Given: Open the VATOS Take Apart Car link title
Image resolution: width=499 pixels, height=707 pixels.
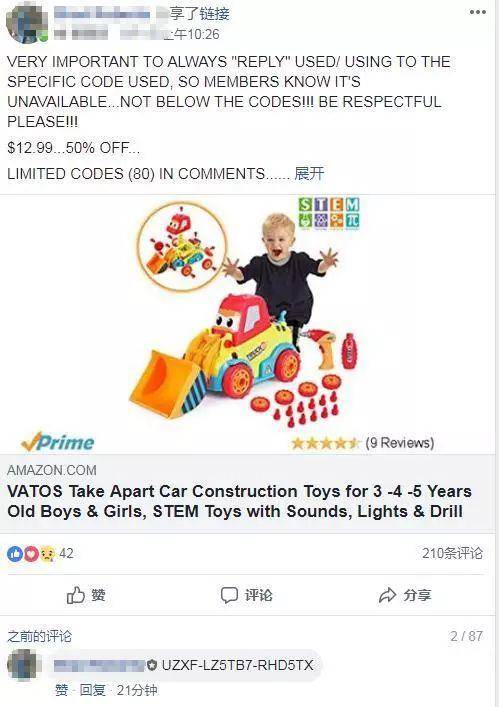Looking at the screenshot, I should tap(239, 501).
